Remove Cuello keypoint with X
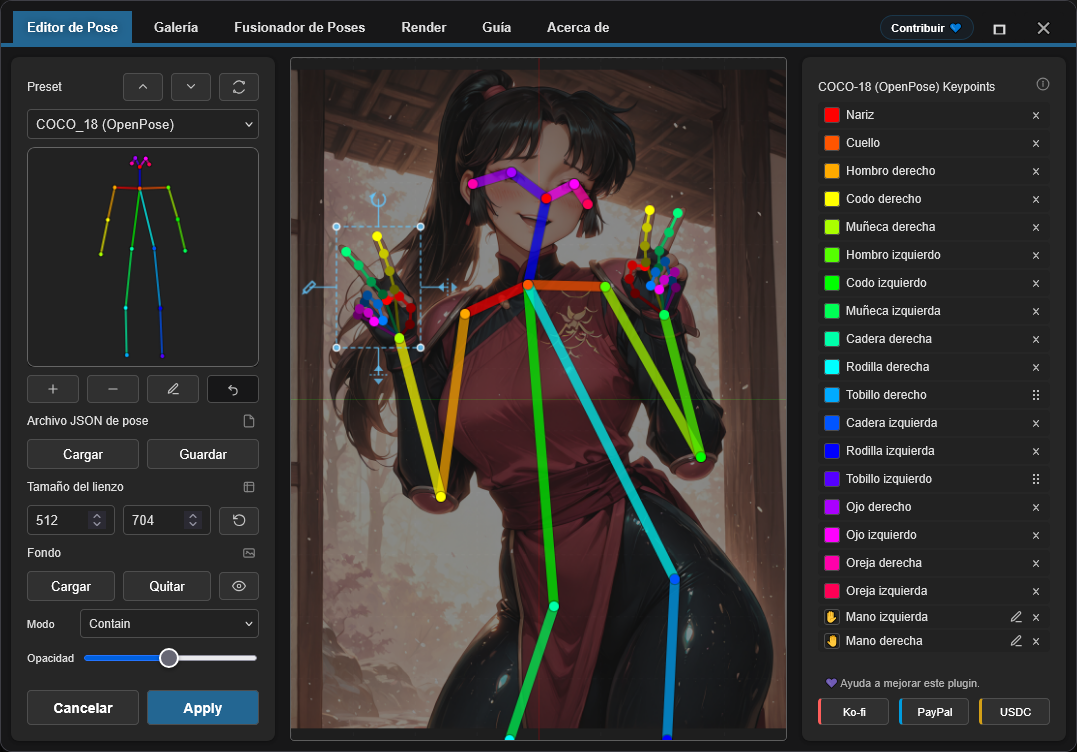Image resolution: width=1077 pixels, height=752 pixels. (1036, 144)
